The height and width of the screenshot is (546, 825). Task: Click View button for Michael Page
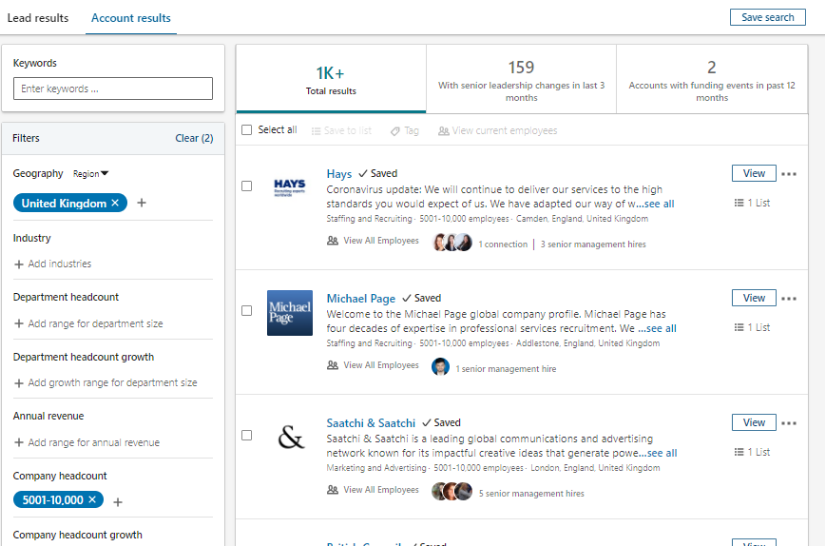pyautogui.click(x=754, y=298)
